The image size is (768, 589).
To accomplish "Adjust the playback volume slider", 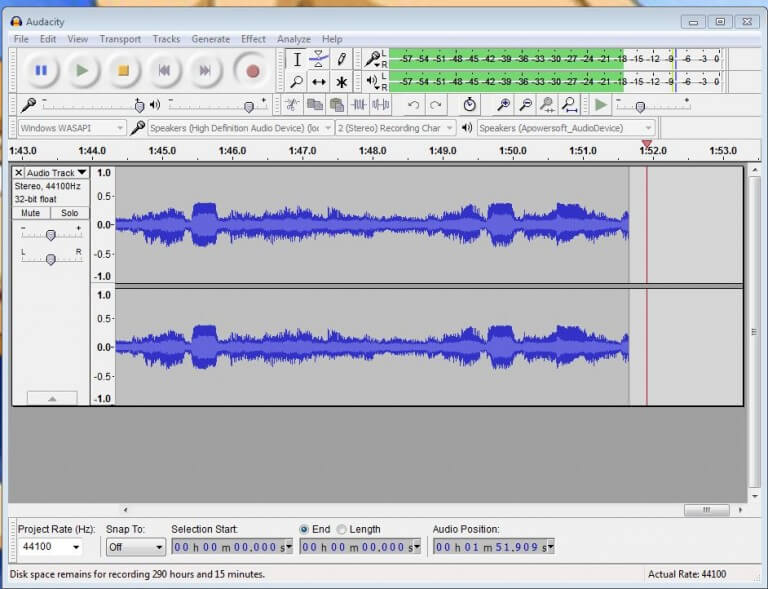I will (249, 106).
